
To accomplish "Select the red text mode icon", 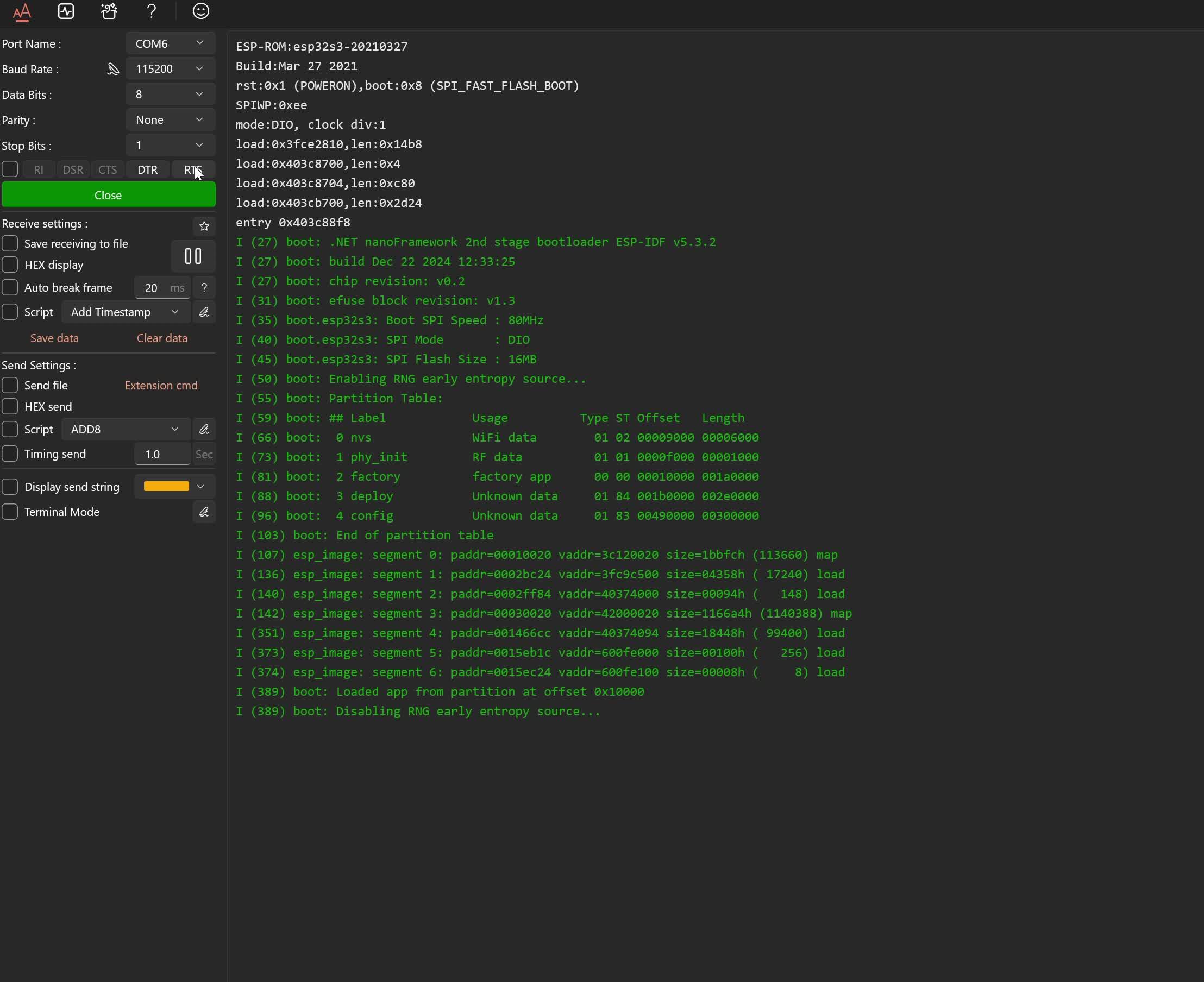I will click(22, 11).
